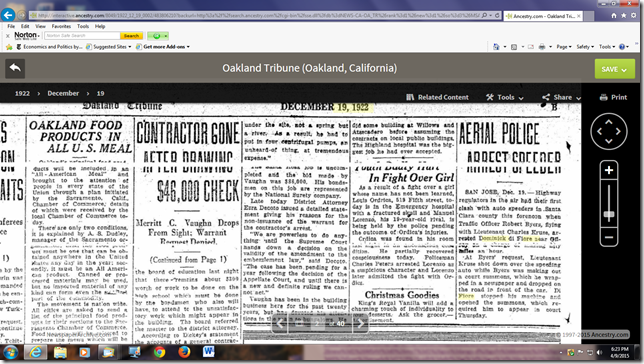Open the gear settings icon at top right
Screen dimensions: 644x364
pos(633,15)
